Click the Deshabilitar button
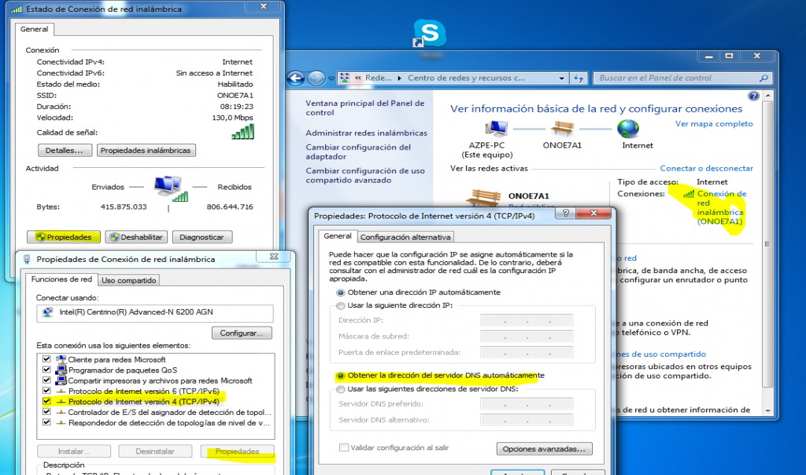 pyautogui.click(x=136, y=237)
